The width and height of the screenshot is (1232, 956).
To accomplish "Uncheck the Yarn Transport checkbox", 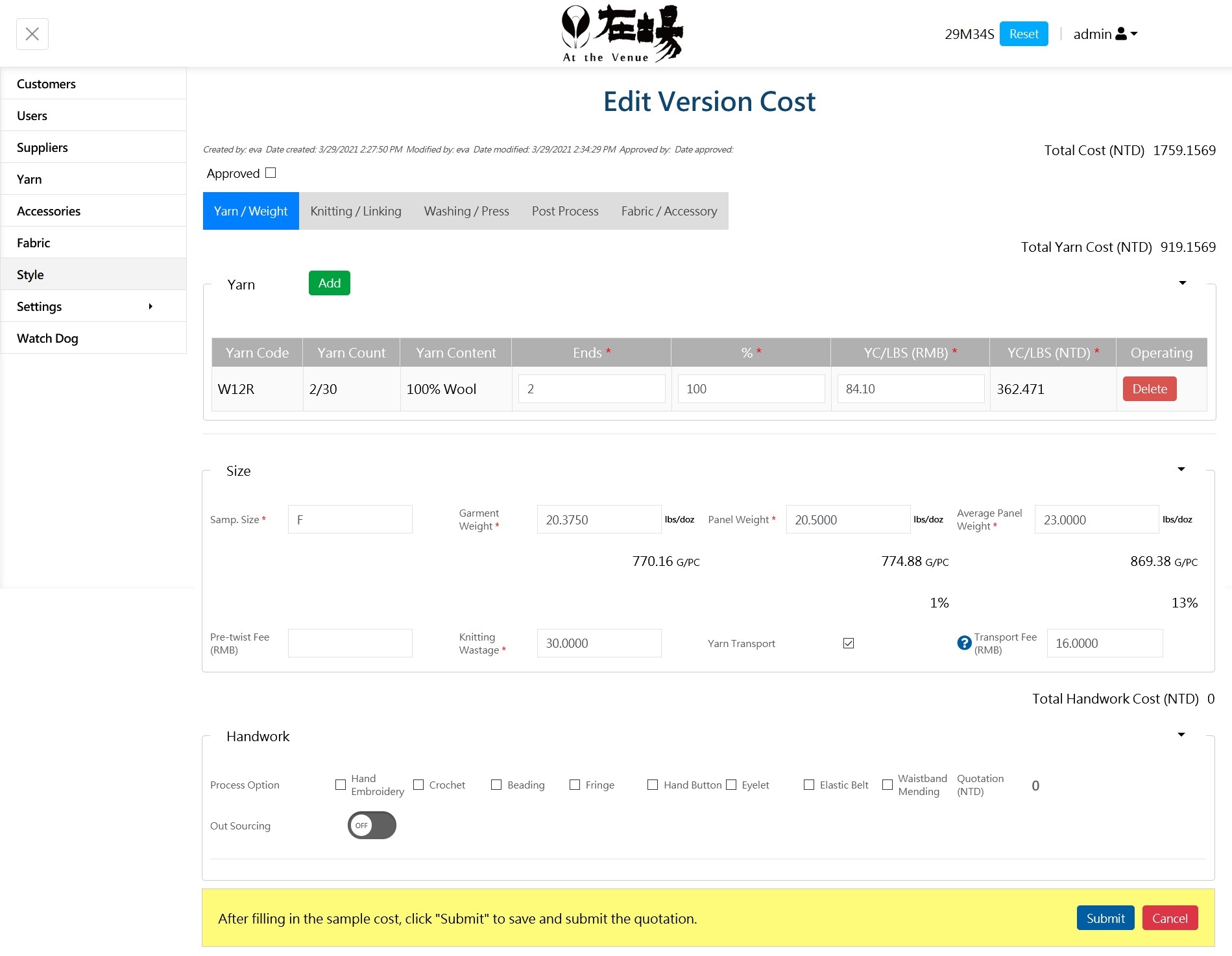I will (x=848, y=643).
